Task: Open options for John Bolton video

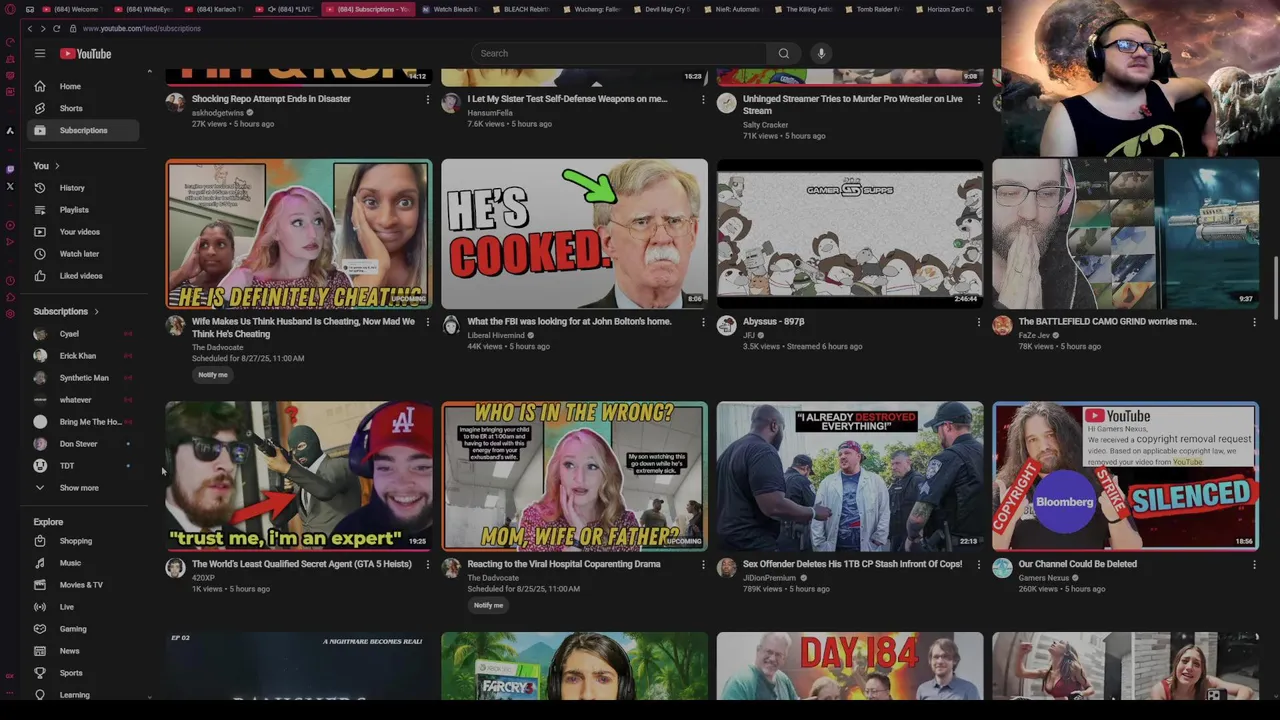Action: tap(703, 322)
